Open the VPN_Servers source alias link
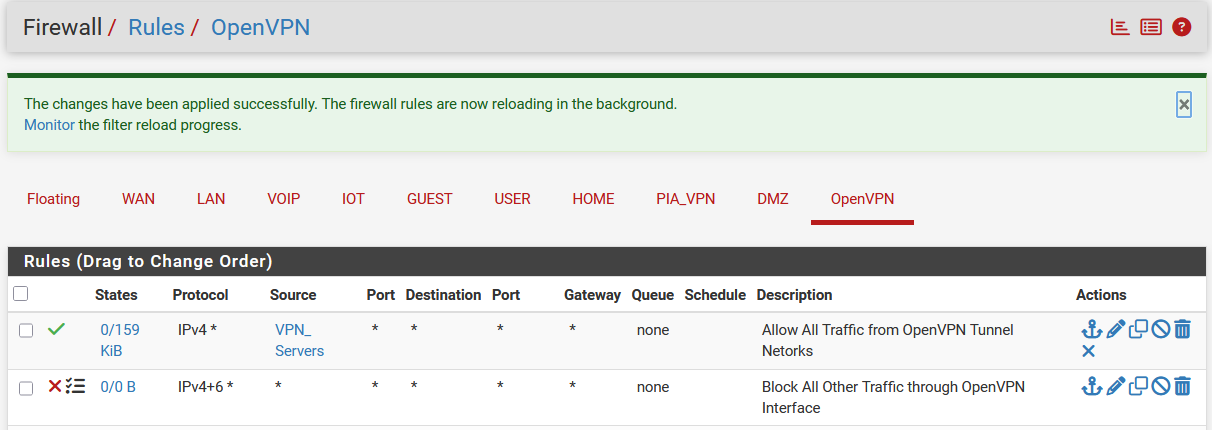 click(299, 340)
